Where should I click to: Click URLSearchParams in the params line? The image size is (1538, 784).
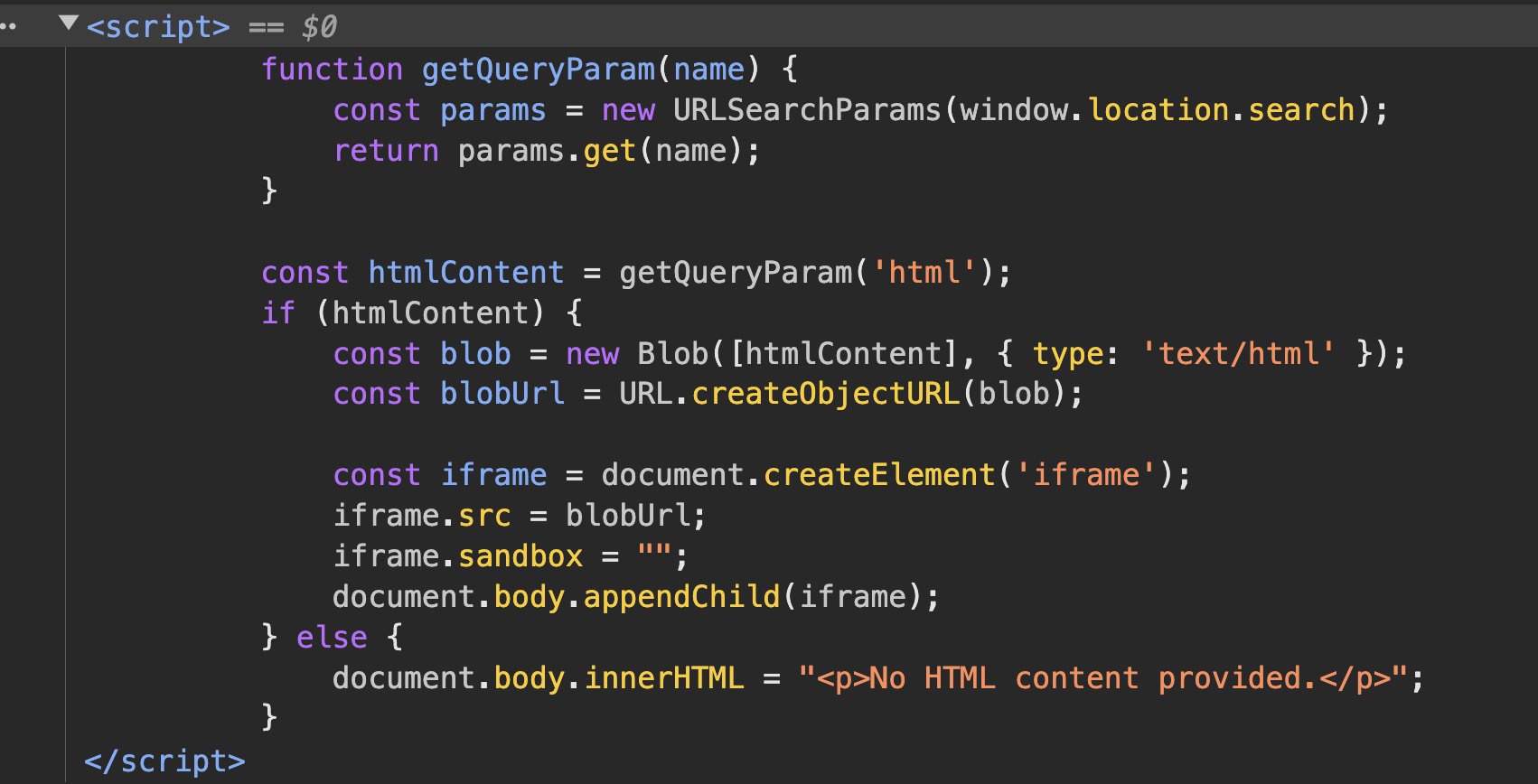pos(806,110)
